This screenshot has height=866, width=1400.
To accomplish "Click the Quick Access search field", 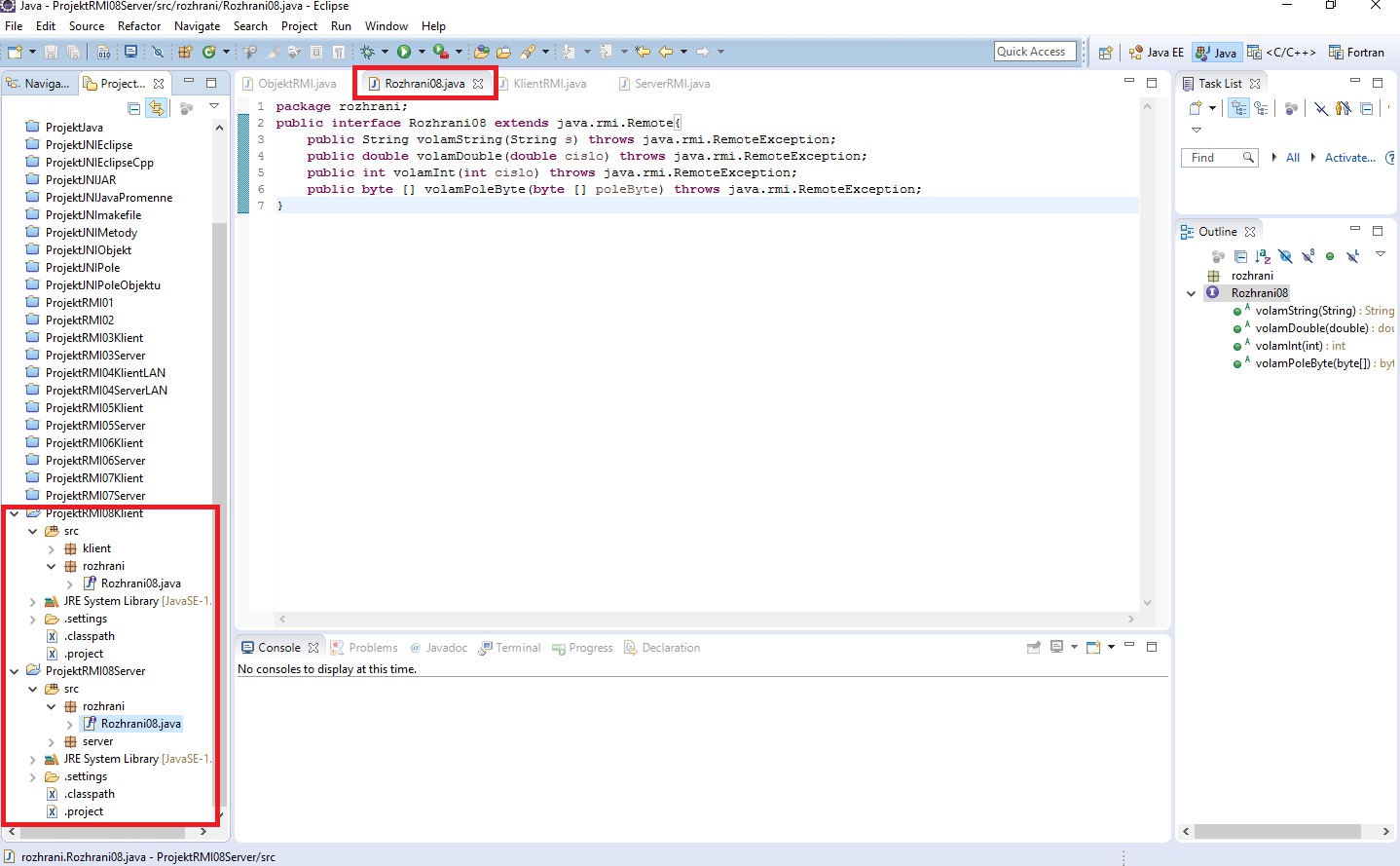I will point(1034,52).
